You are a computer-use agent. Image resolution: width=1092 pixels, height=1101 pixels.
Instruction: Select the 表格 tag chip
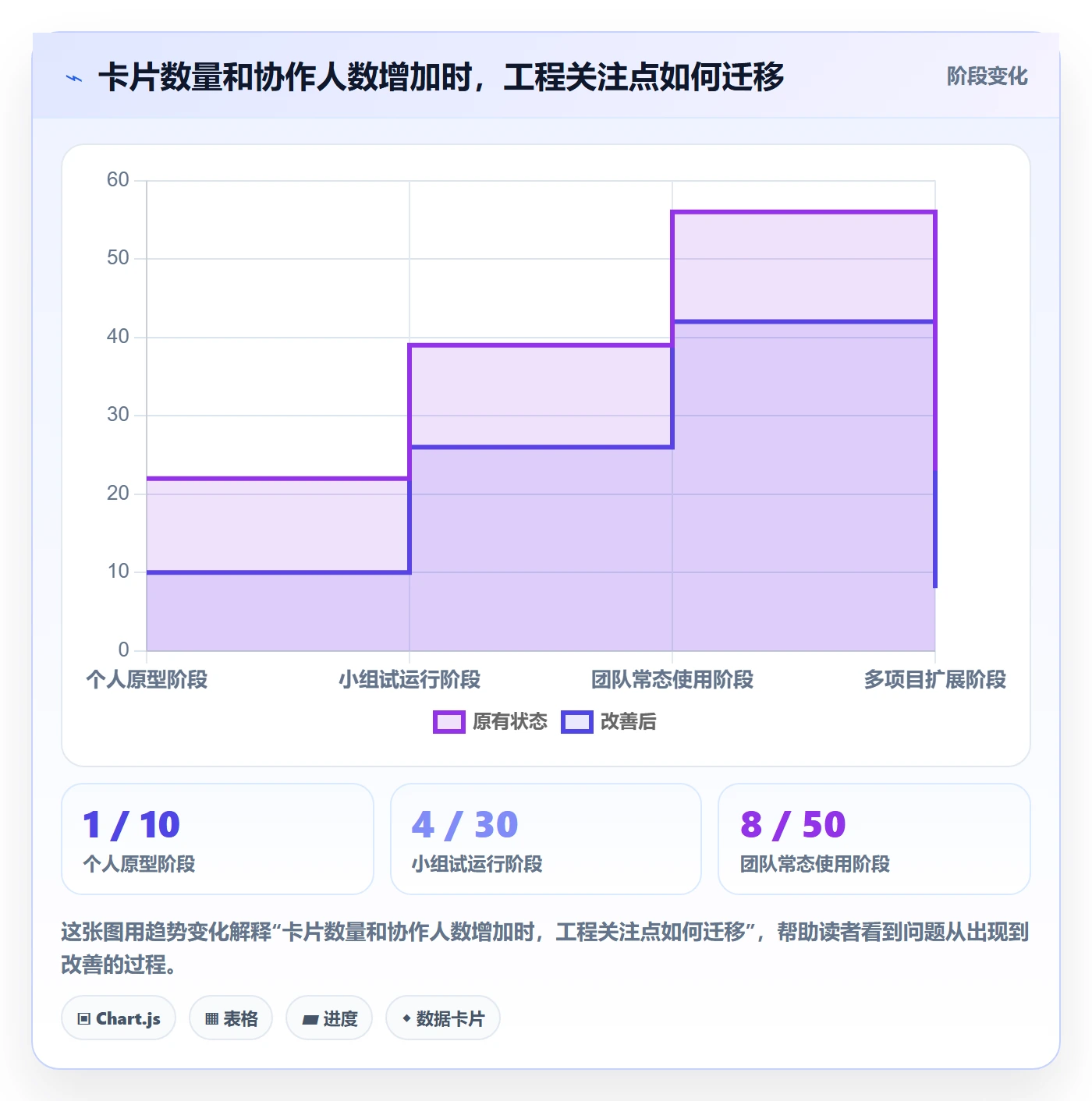[231, 1018]
